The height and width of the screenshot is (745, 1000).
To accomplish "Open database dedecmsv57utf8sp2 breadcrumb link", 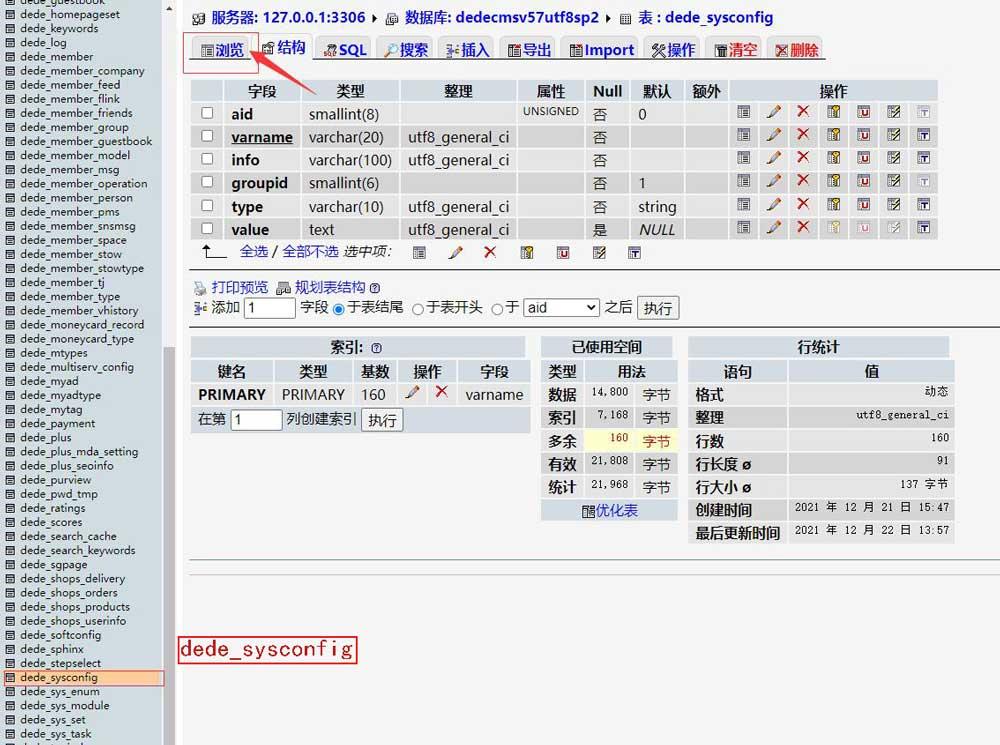I will [501, 17].
